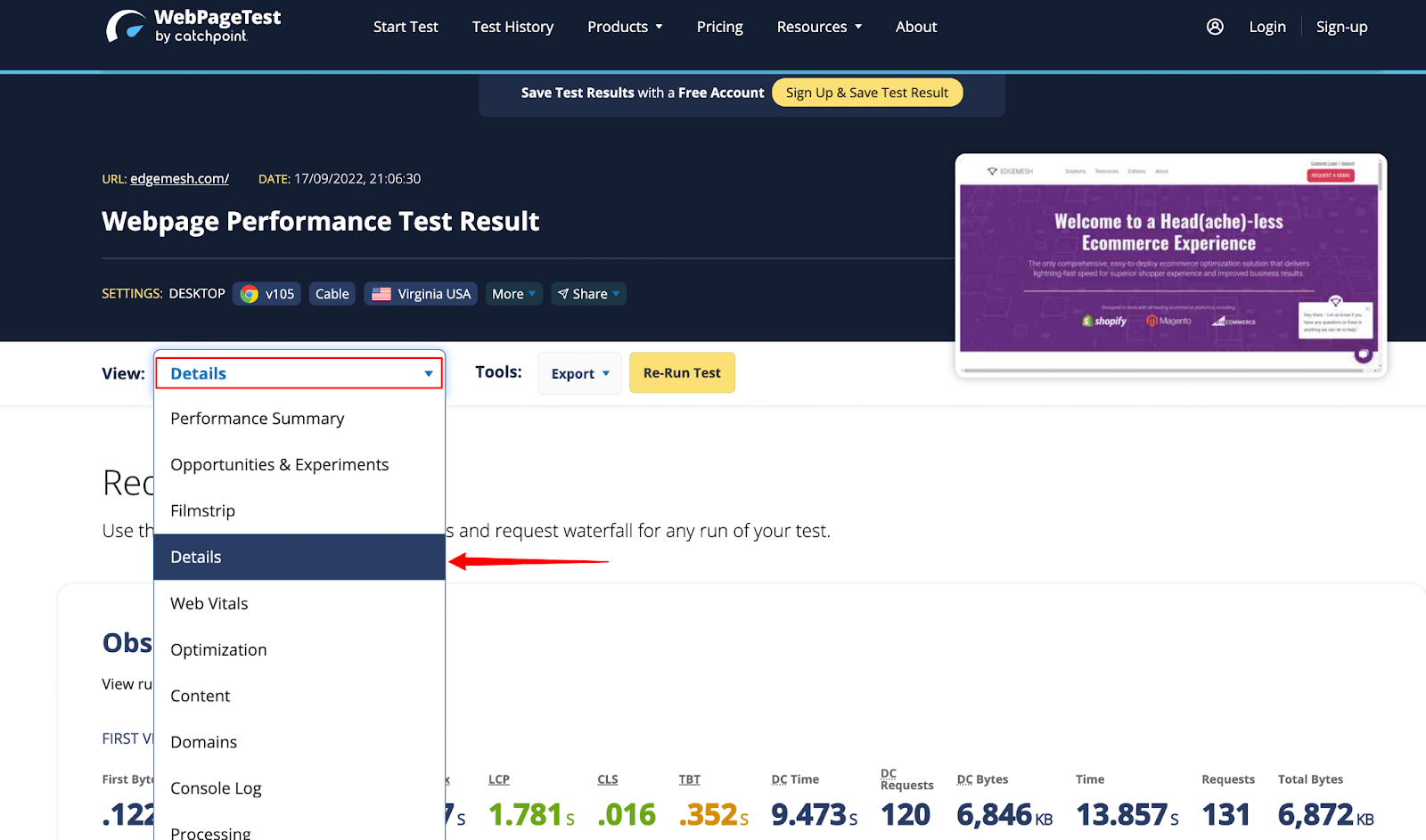Select Optimization view option
The width and height of the screenshot is (1426, 840).
[299, 650]
